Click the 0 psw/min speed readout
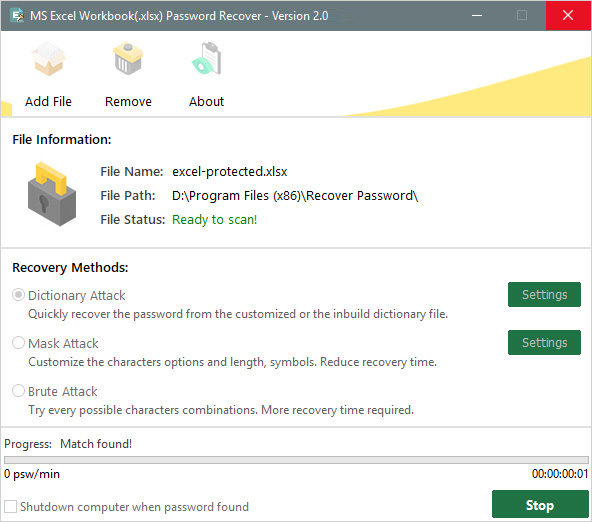This screenshot has width=592, height=522. pos(32,474)
